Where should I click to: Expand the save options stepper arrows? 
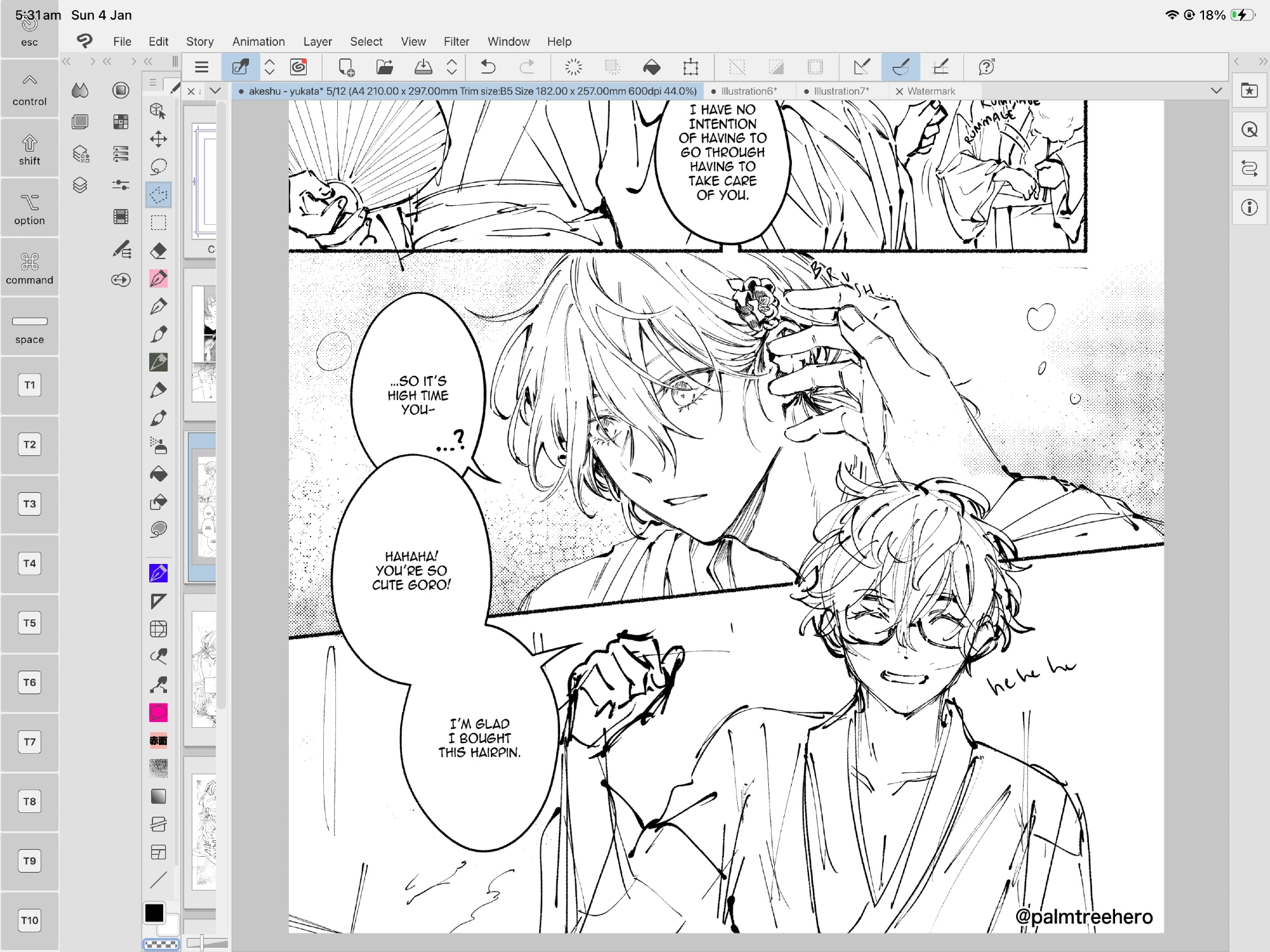(x=451, y=67)
